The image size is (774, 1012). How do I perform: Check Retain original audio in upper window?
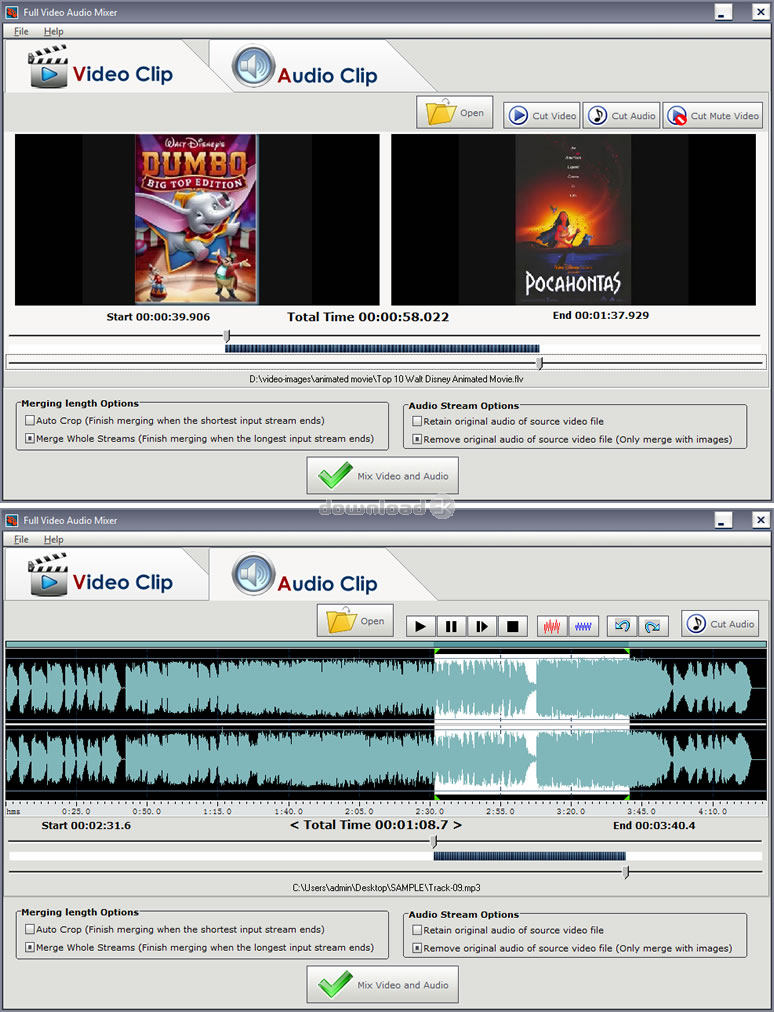(417, 421)
